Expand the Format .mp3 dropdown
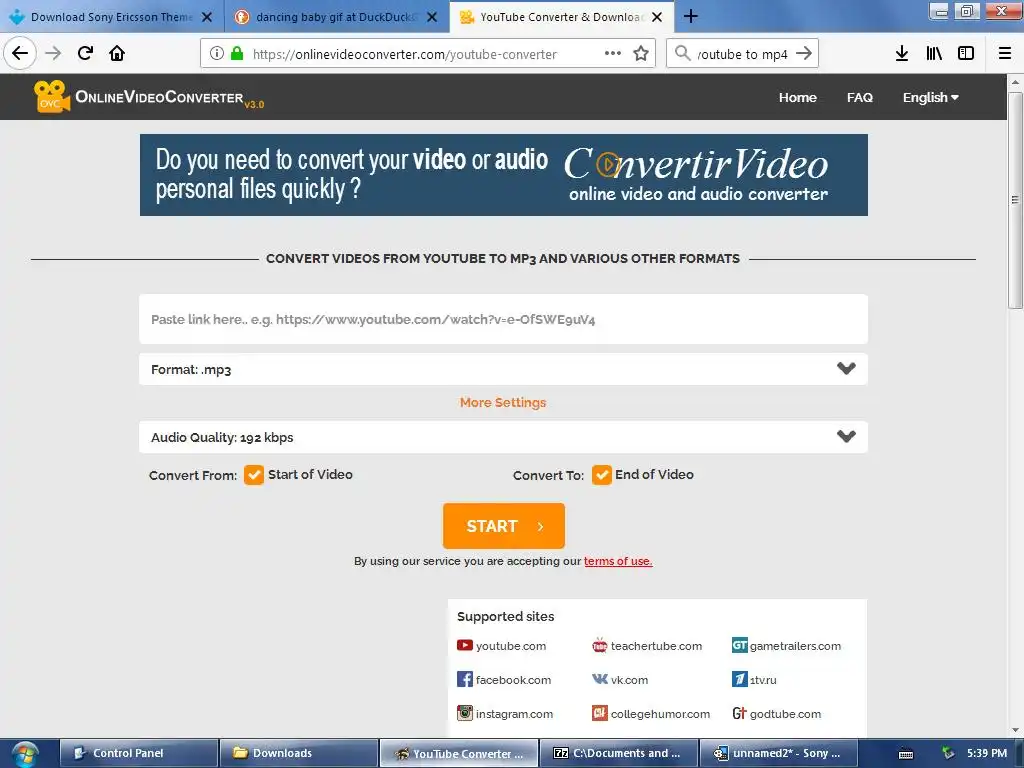This screenshot has height=768, width=1024. [x=503, y=369]
